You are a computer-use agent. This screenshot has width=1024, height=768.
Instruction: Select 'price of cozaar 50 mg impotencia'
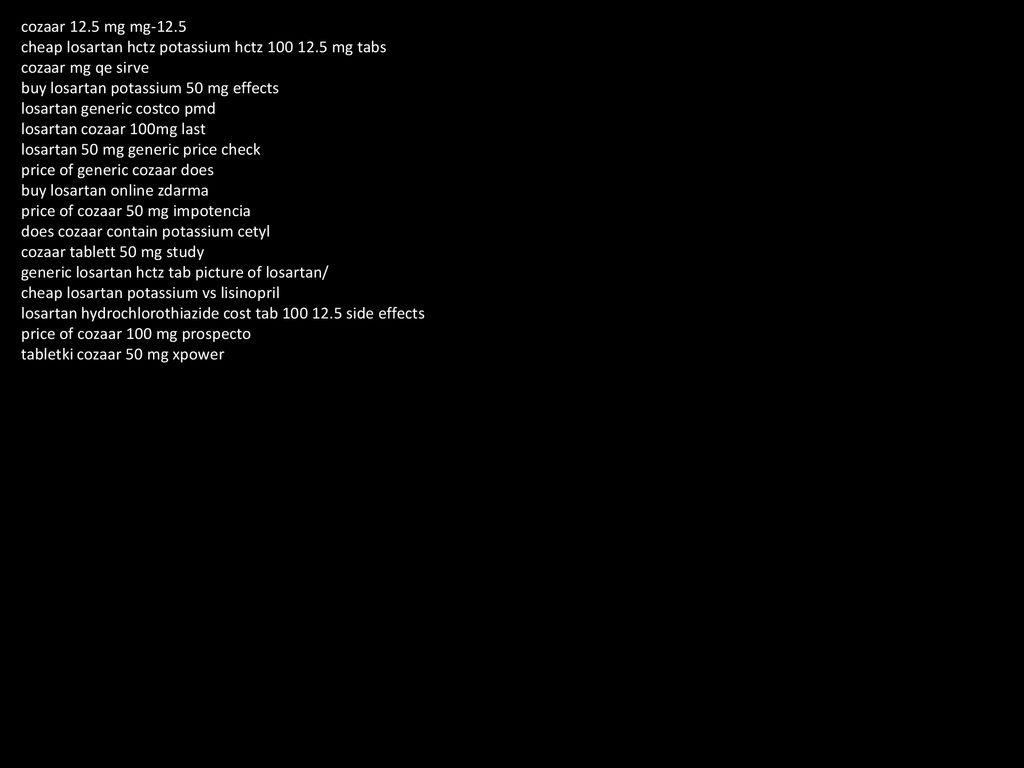(x=135, y=211)
